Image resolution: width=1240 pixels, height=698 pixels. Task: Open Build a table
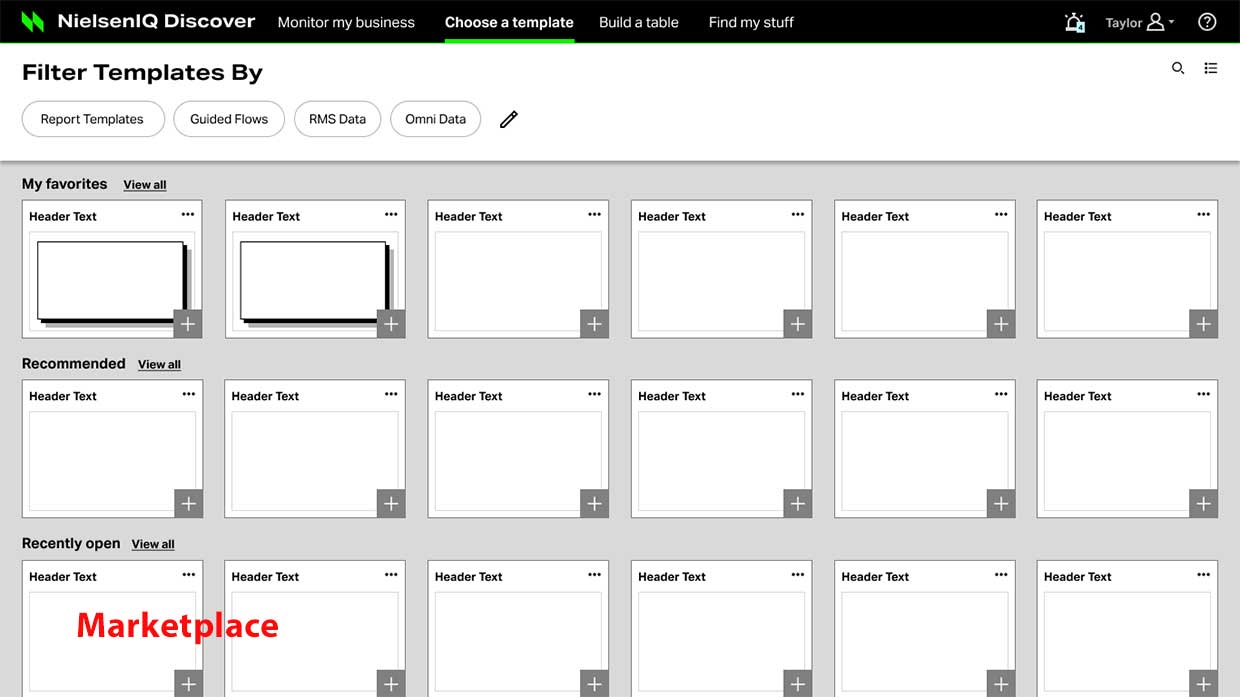click(x=639, y=22)
